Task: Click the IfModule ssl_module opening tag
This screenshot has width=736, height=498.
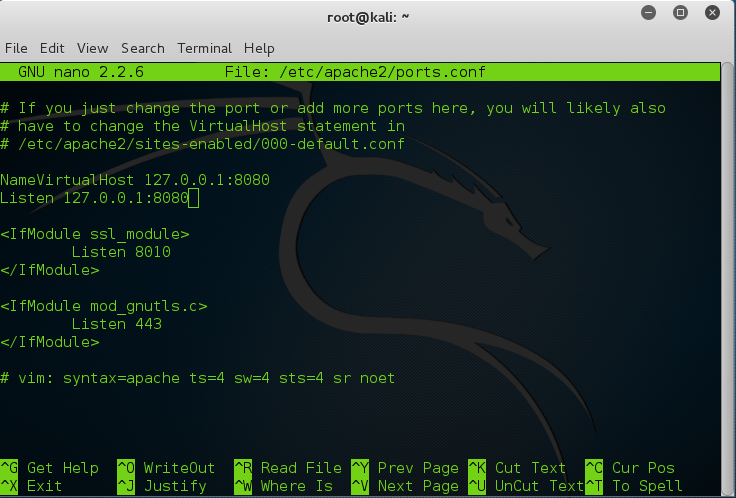Action: [95, 234]
